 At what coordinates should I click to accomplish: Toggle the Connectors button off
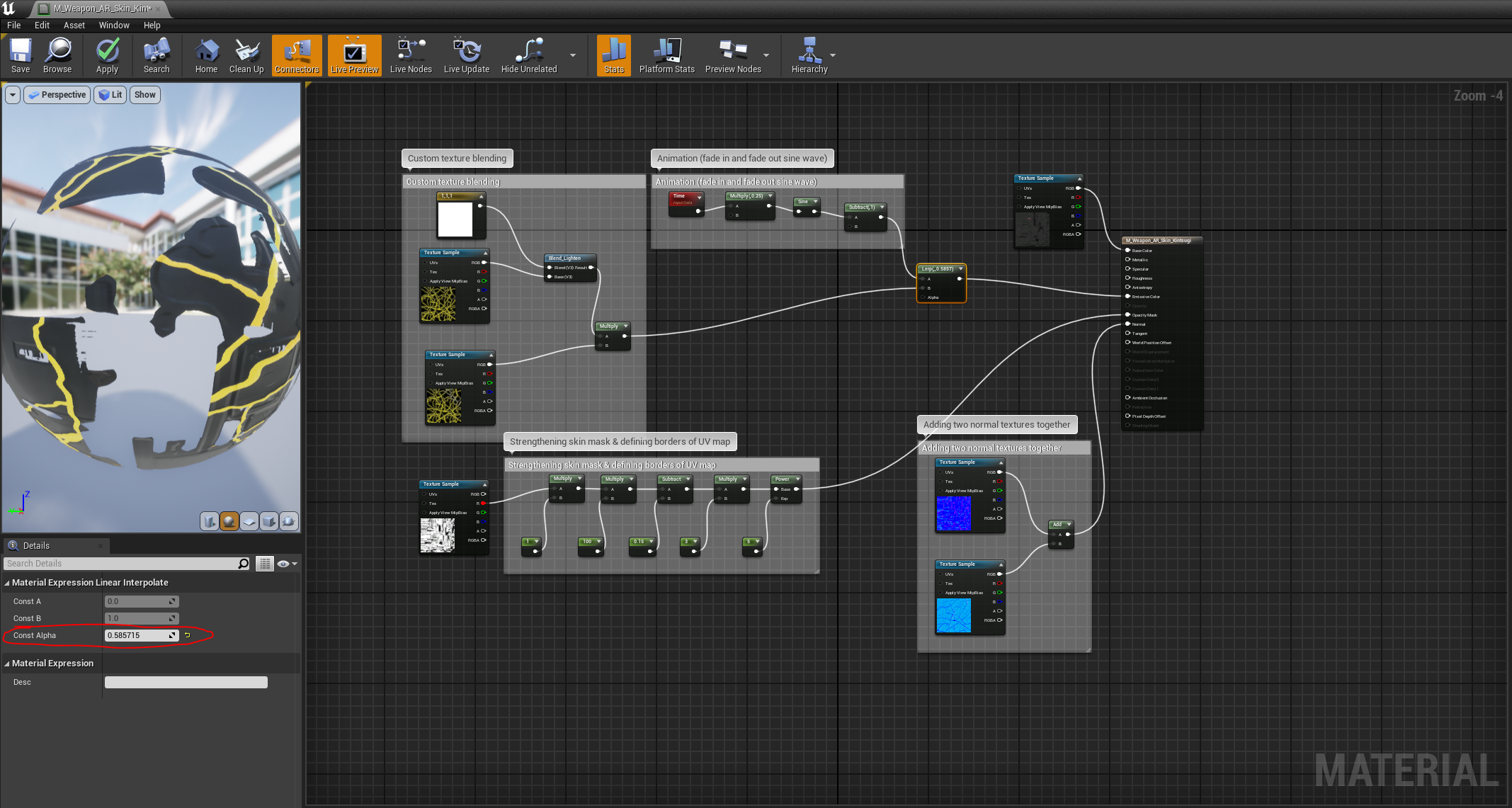coord(297,55)
